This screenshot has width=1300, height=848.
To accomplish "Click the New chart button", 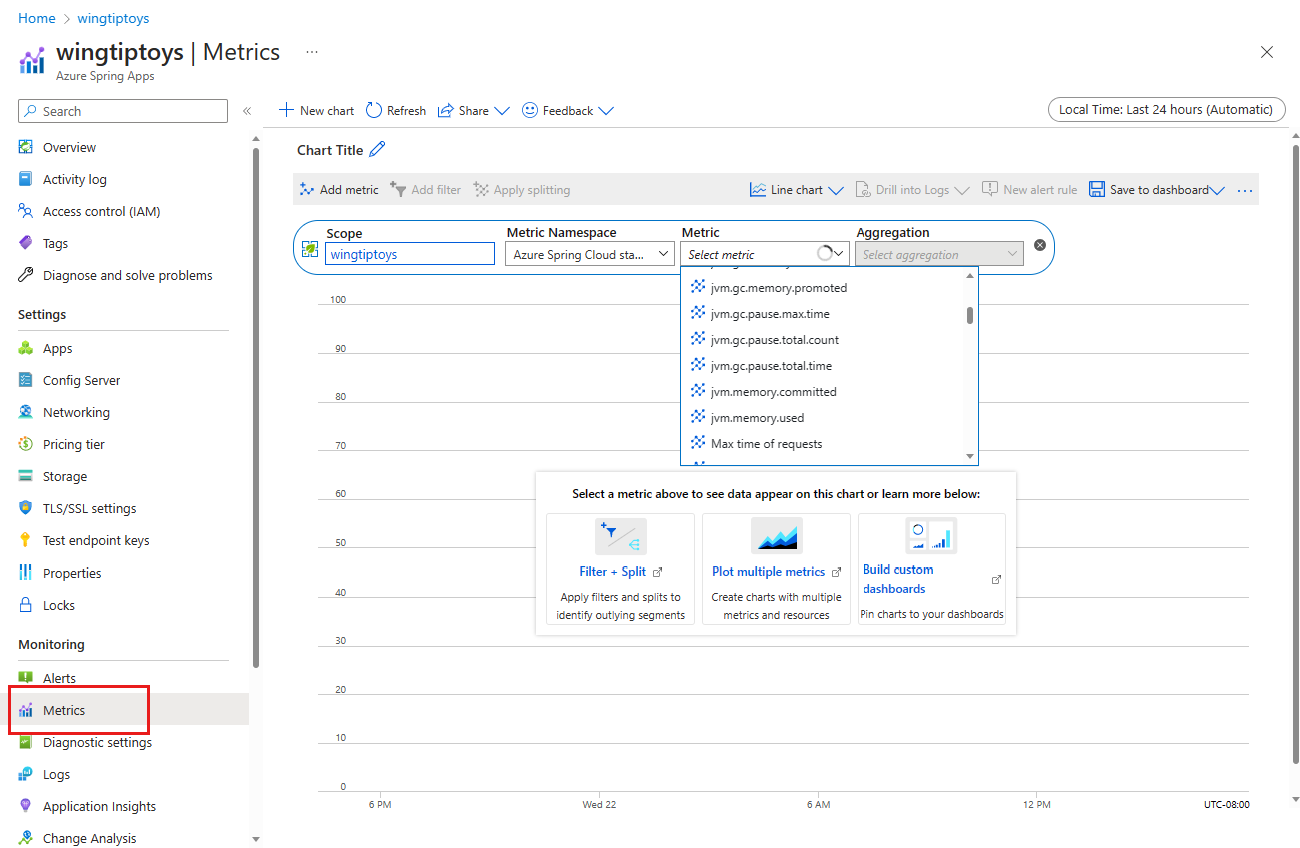I will click(x=316, y=111).
